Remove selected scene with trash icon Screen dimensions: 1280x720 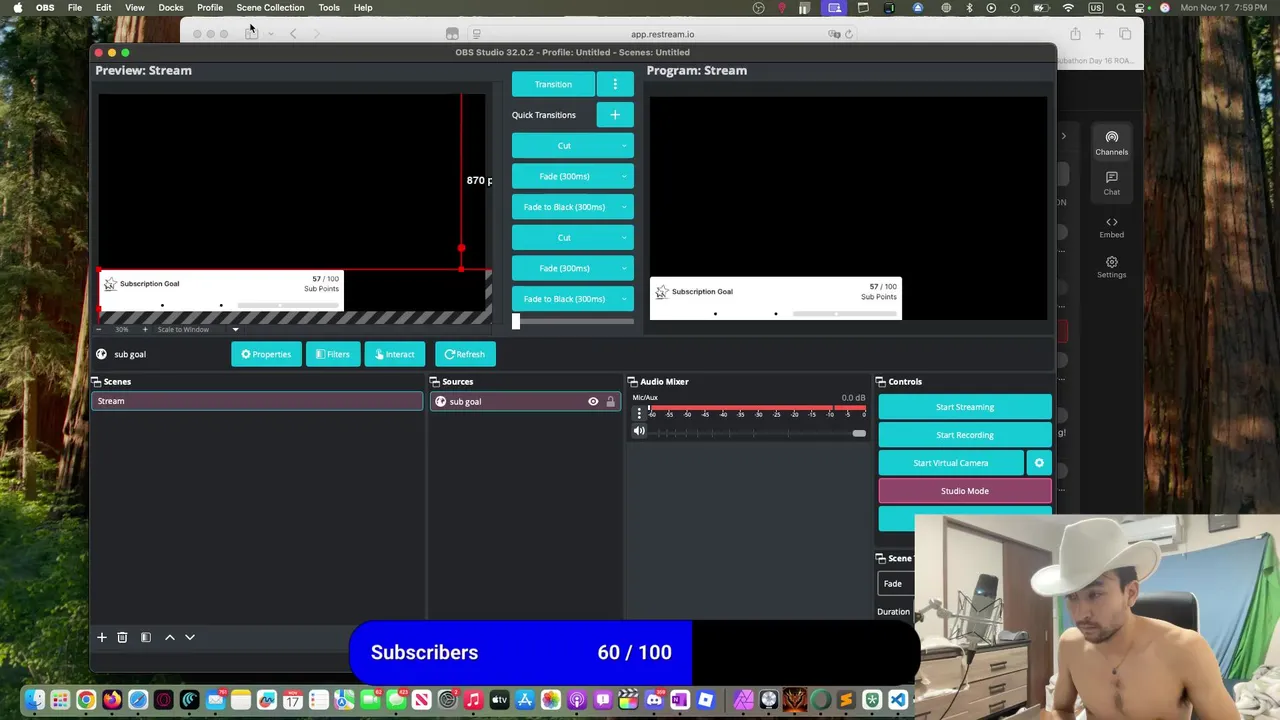(122, 637)
